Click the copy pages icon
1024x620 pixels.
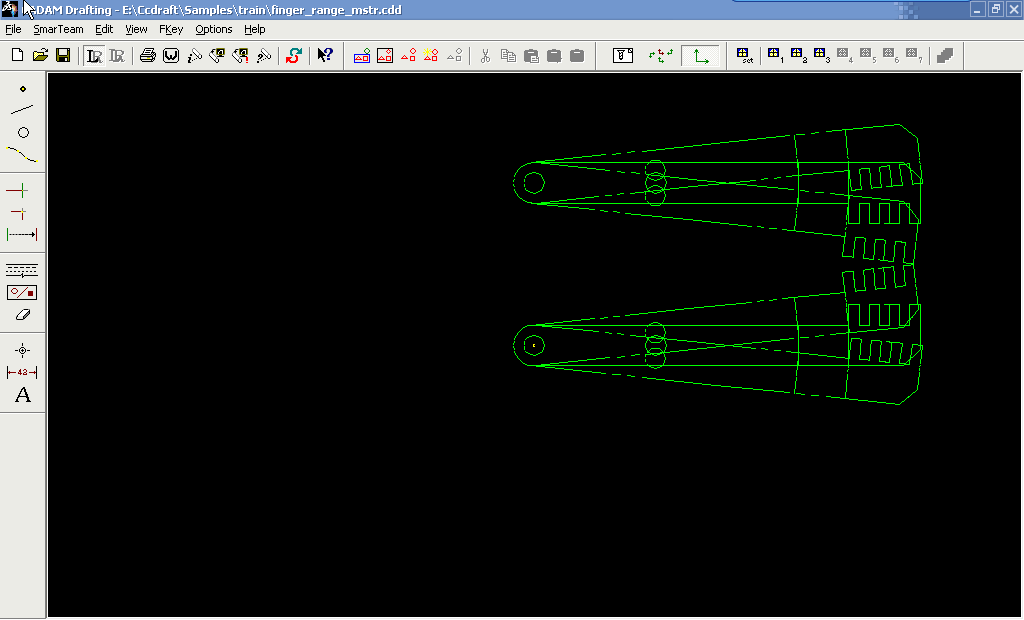click(508, 56)
